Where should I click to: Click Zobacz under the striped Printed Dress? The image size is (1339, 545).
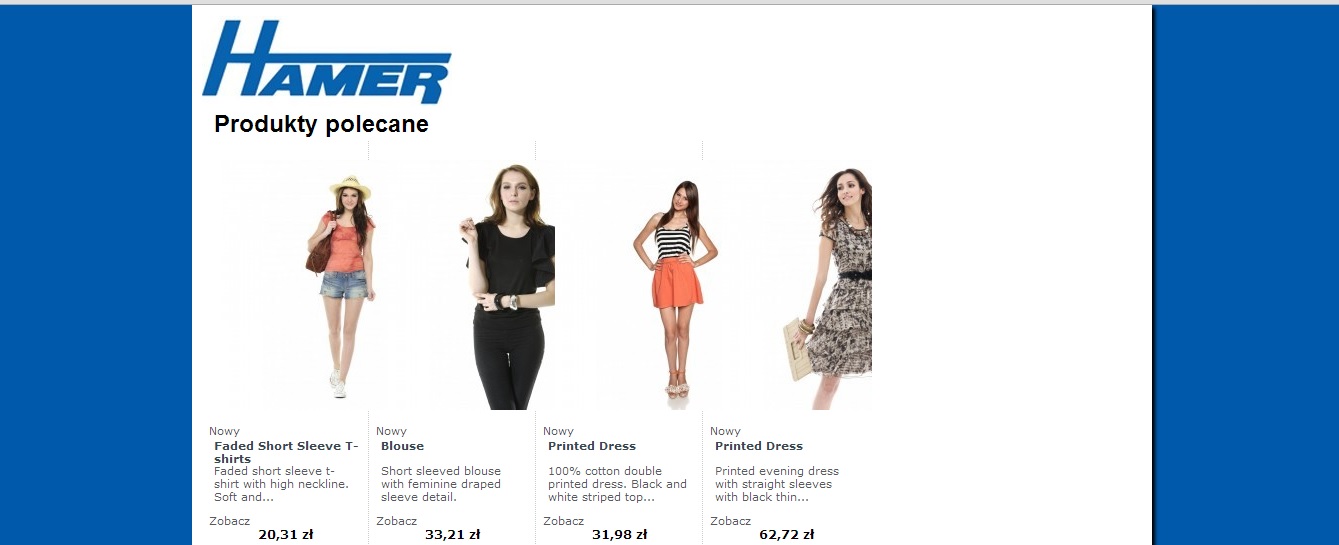(x=563, y=521)
